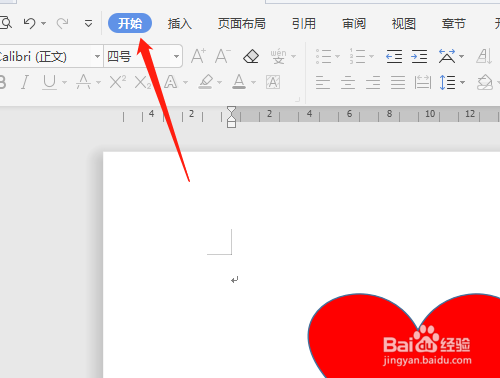Expand the Chinese layout dropdown arrow

click(x=462, y=56)
